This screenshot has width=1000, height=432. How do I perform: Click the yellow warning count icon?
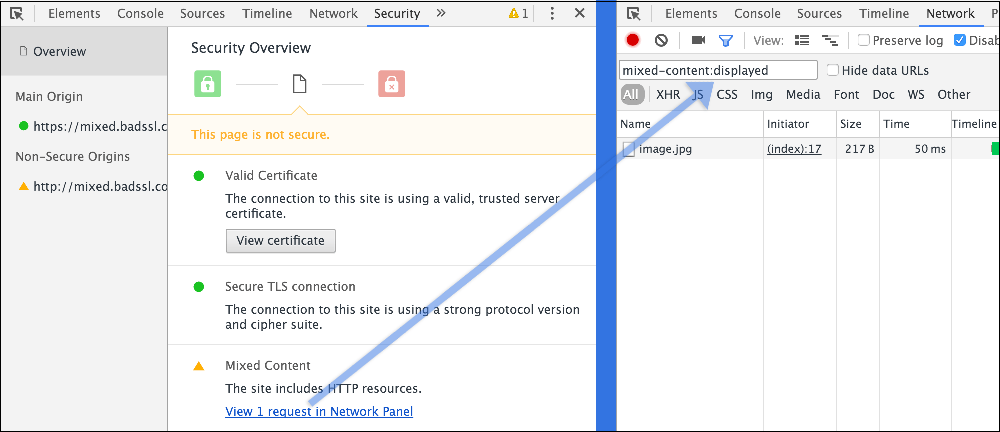[518, 13]
